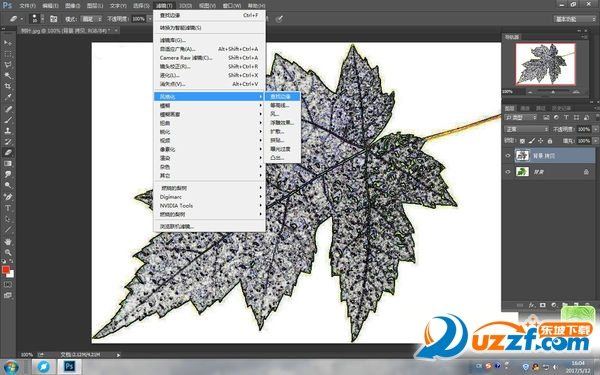Choose the Horizontal Type tool
The image size is (600, 375).
8,208
